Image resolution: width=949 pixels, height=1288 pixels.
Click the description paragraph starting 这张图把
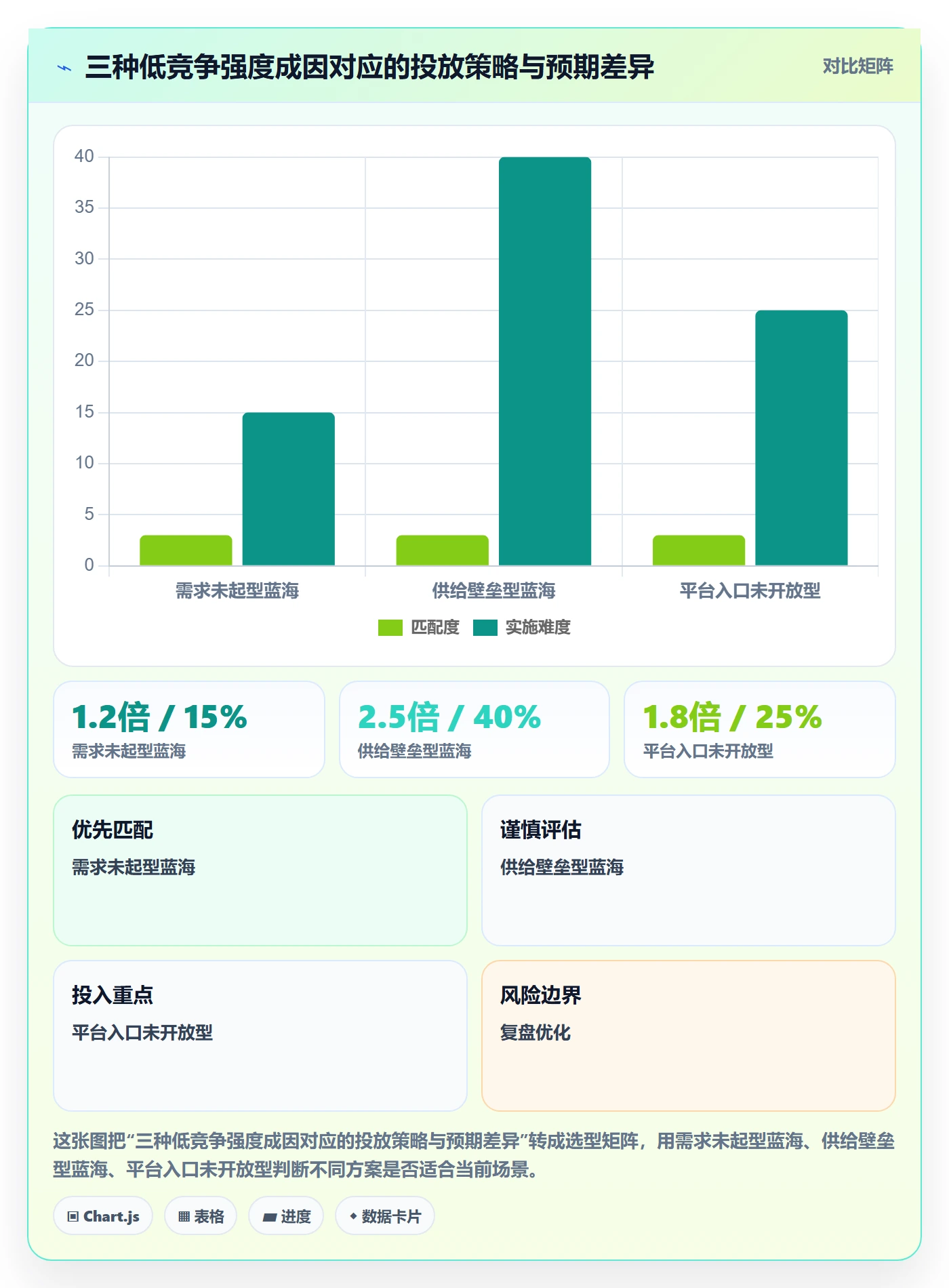click(474, 1155)
